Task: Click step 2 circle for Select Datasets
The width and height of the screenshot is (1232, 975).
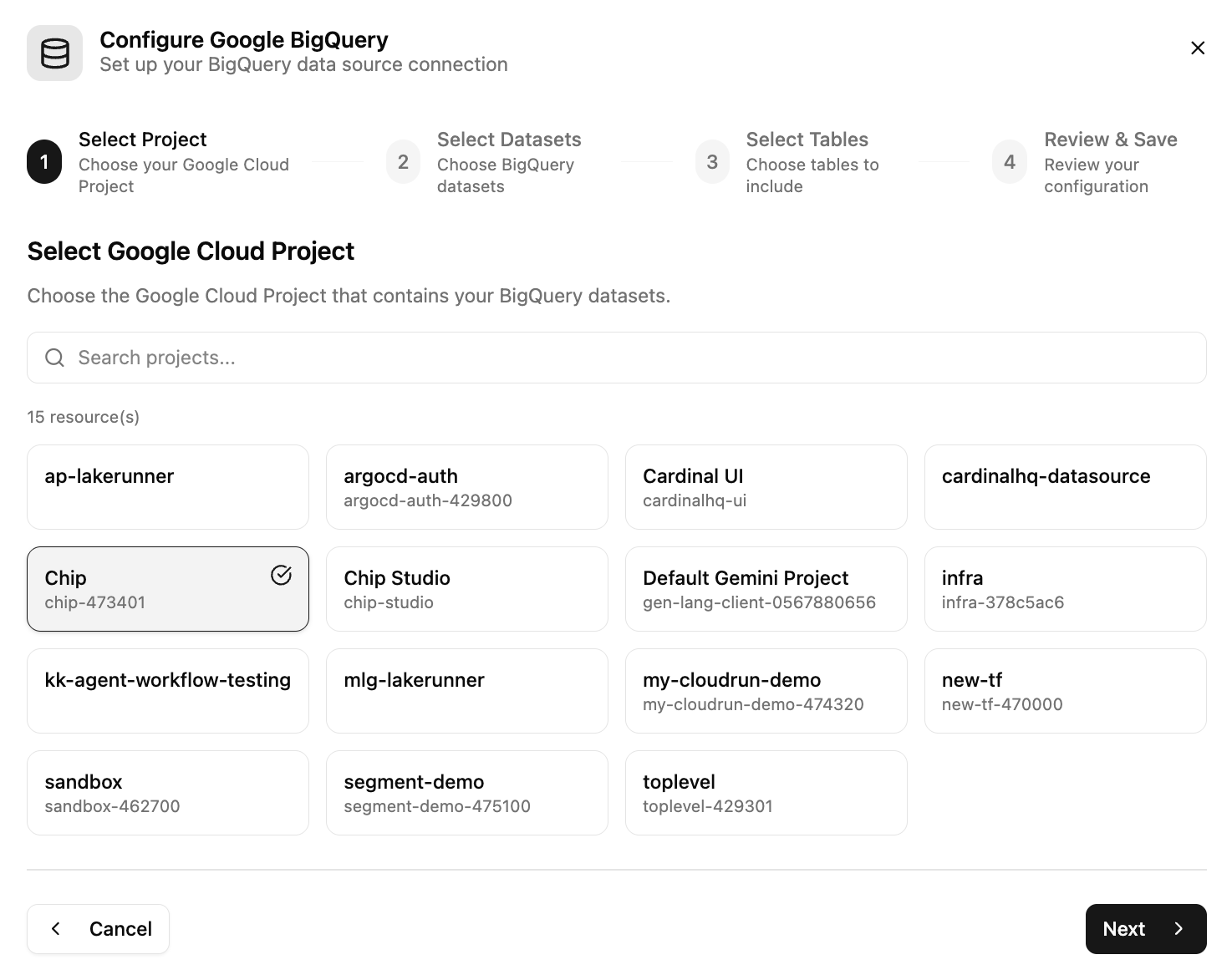Action: click(x=403, y=162)
